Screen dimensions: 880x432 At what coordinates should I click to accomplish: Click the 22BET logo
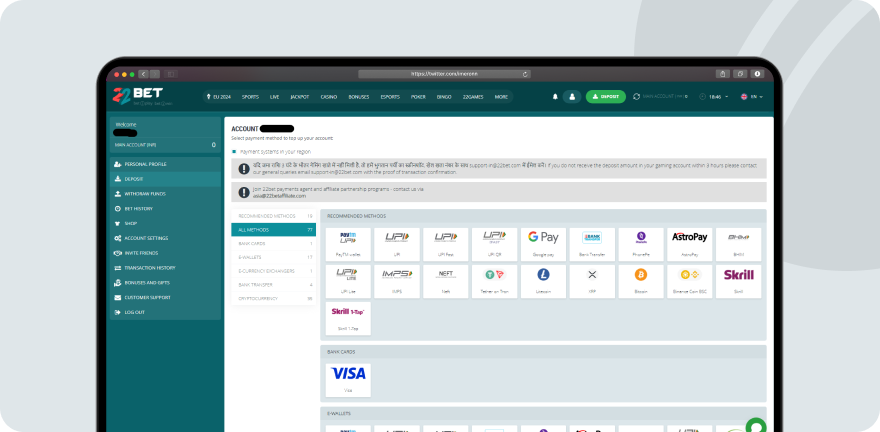coord(138,95)
